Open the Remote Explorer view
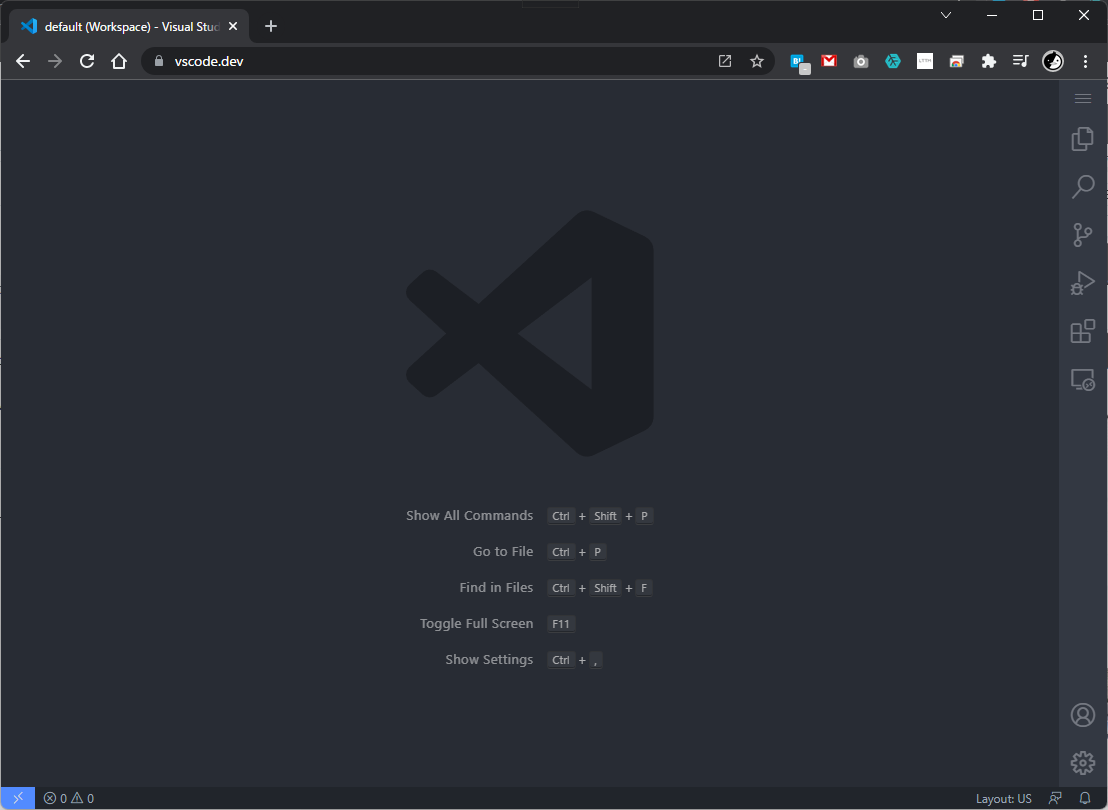1108x810 pixels. tap(1083, 380)
